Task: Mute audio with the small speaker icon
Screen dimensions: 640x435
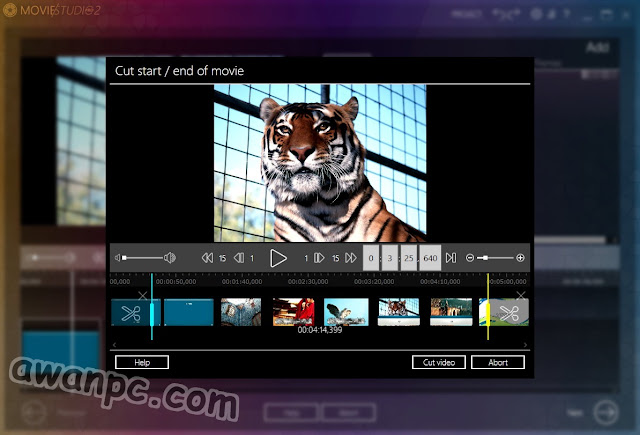Action: 118,258
